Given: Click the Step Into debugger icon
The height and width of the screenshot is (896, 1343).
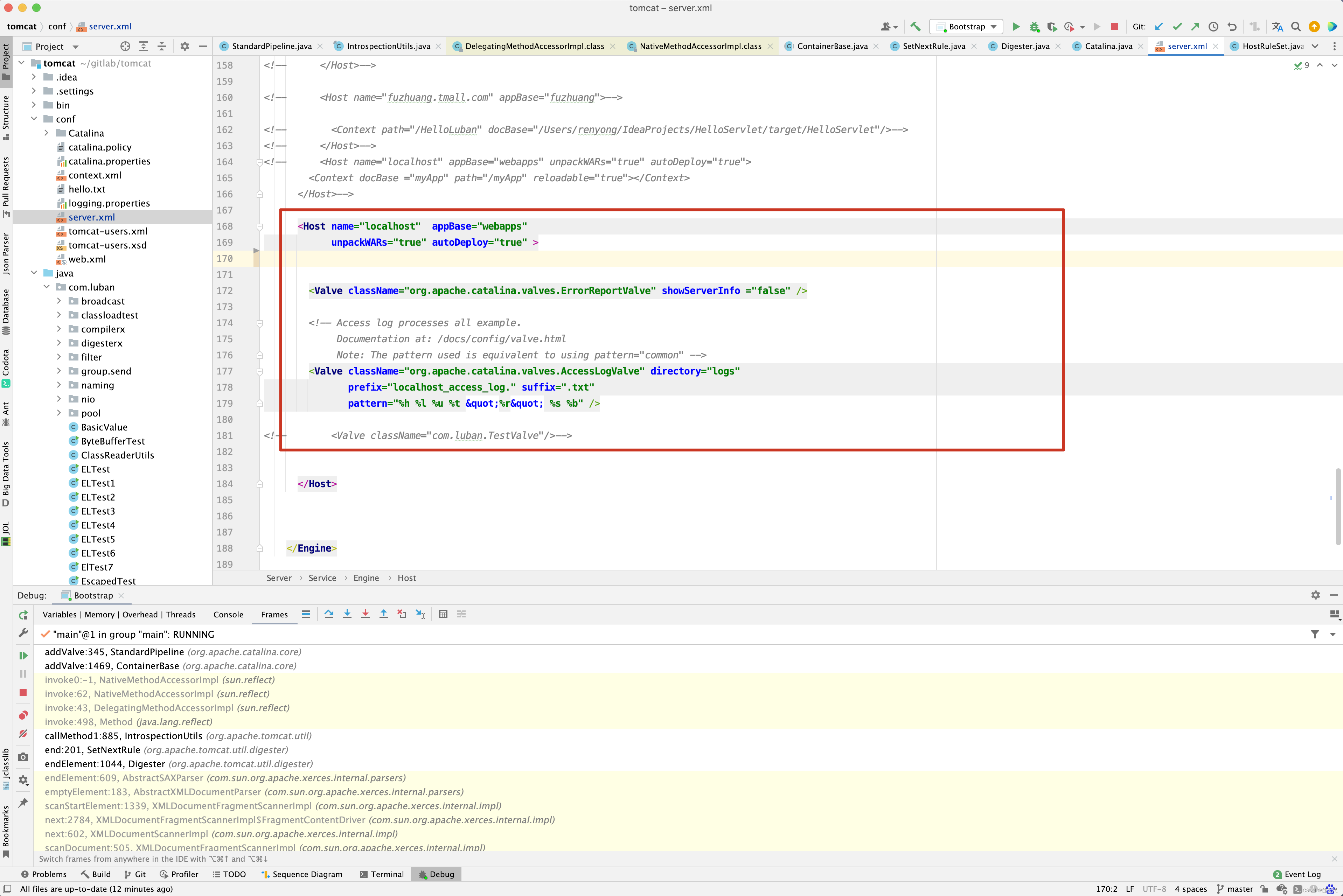Looking at the screenshot, I should point(347,614).
